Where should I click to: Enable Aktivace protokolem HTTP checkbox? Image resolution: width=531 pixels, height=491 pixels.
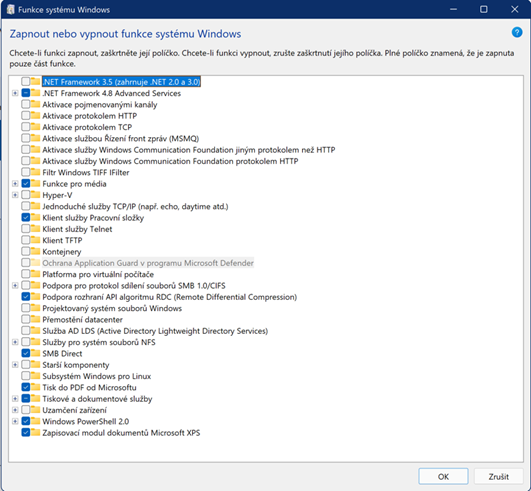(25, 115)
